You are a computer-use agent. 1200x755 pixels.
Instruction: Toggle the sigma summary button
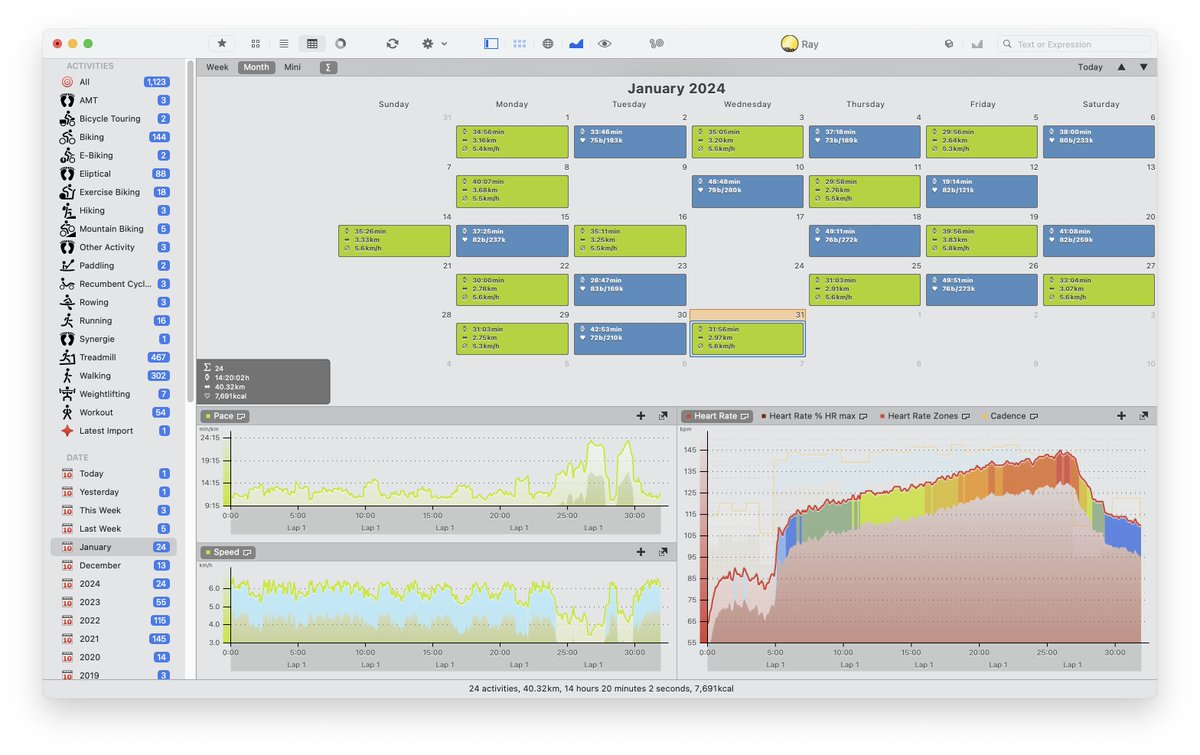[x=328, y=67]
